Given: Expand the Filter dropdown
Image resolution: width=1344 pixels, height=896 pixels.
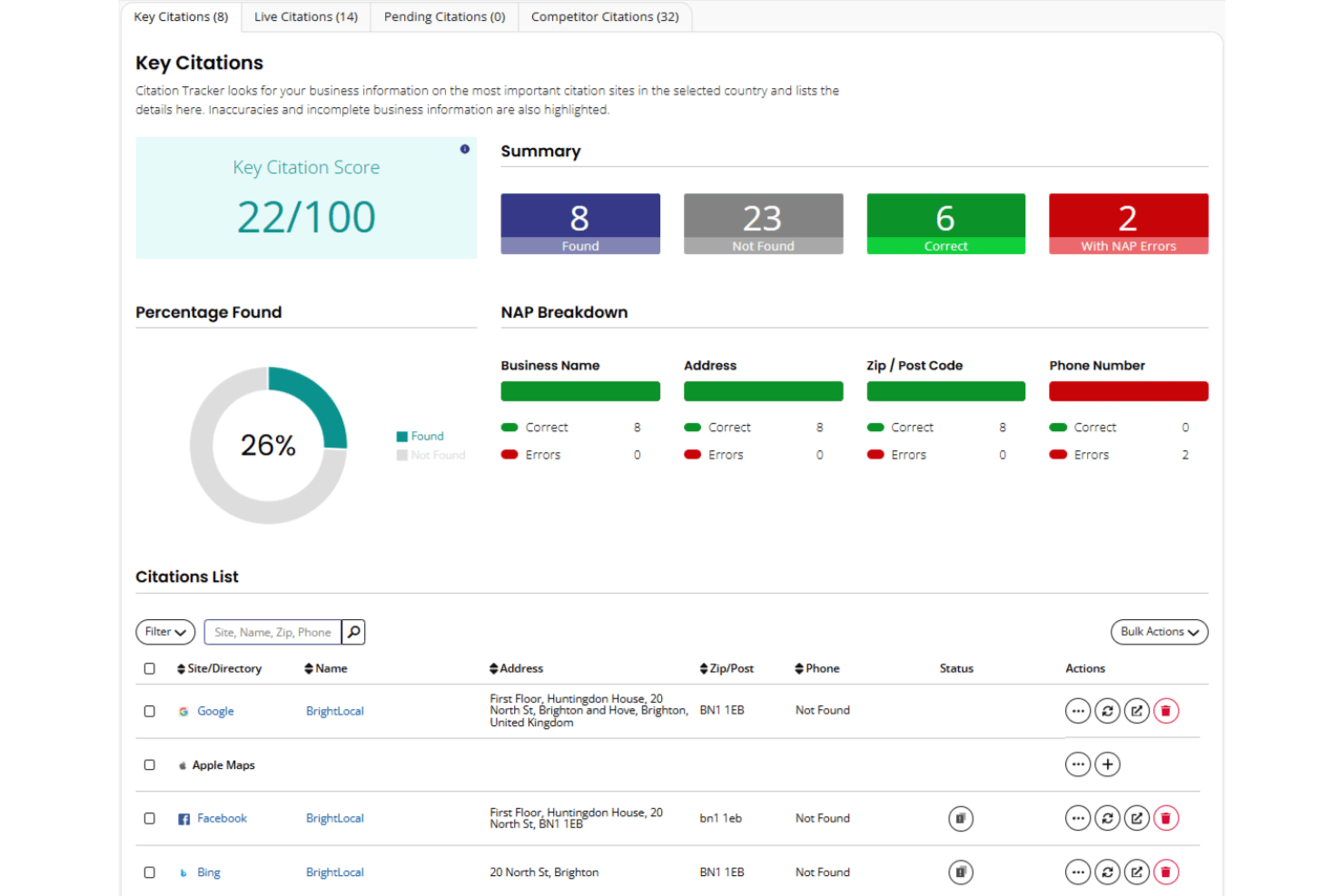Looking at the screenshot, I should 165,632.
